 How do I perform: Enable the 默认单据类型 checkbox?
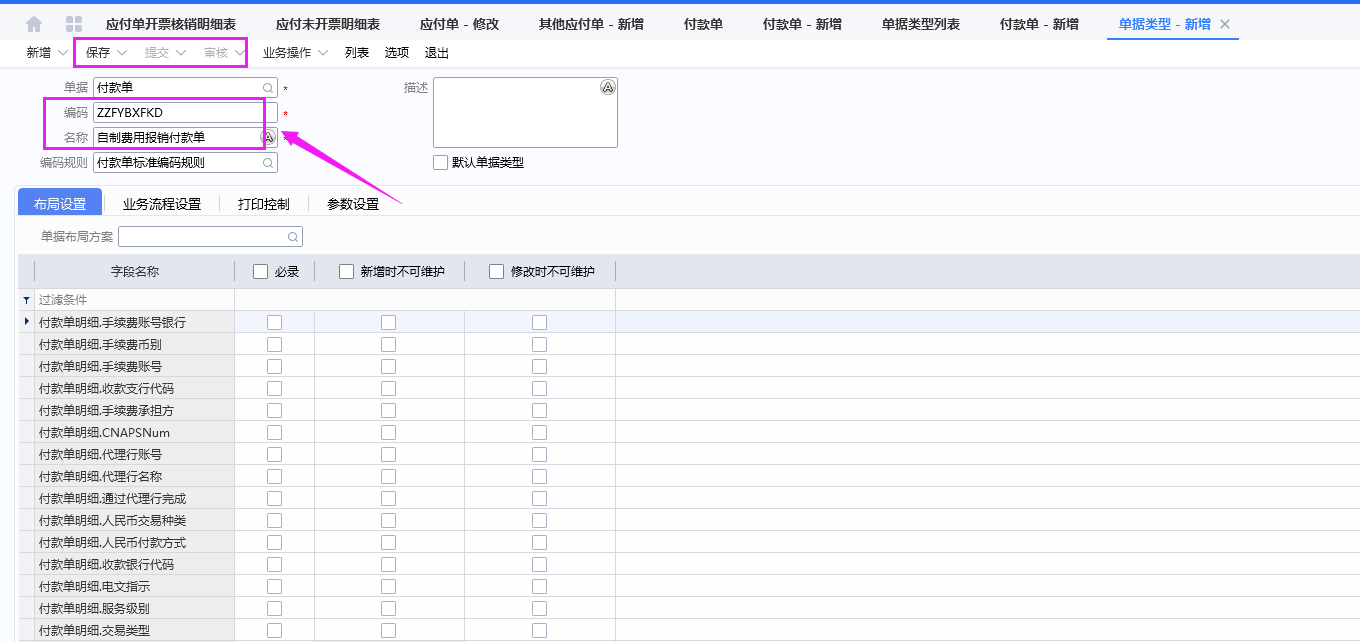pos(440,162)
